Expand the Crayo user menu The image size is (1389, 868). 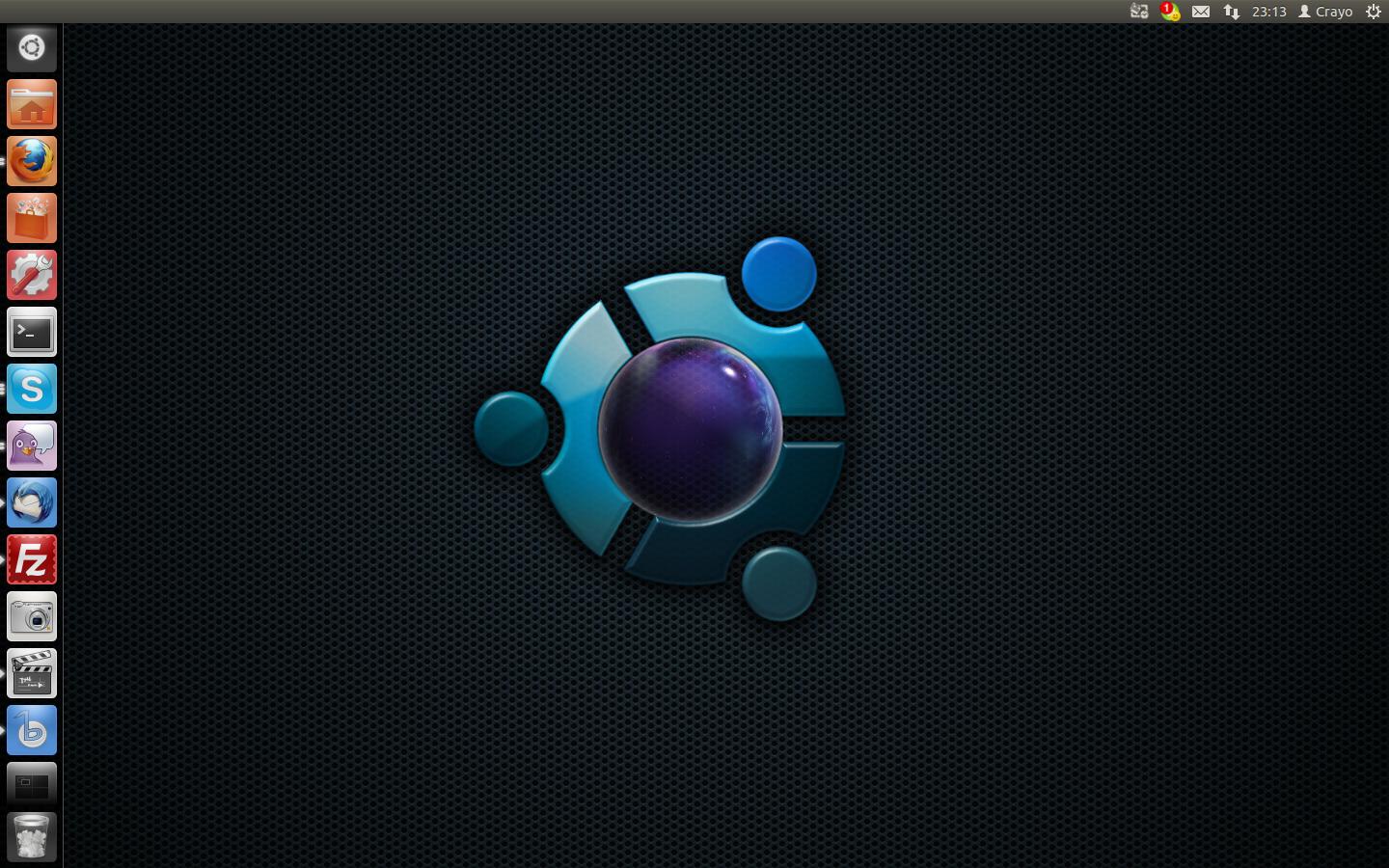coord(1325,12)
